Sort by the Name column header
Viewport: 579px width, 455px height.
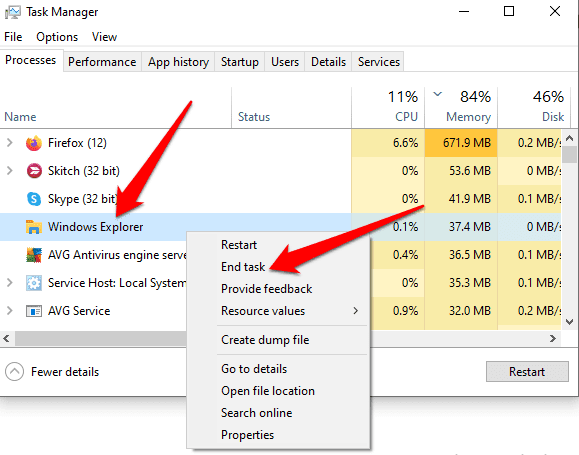(20, 117)
